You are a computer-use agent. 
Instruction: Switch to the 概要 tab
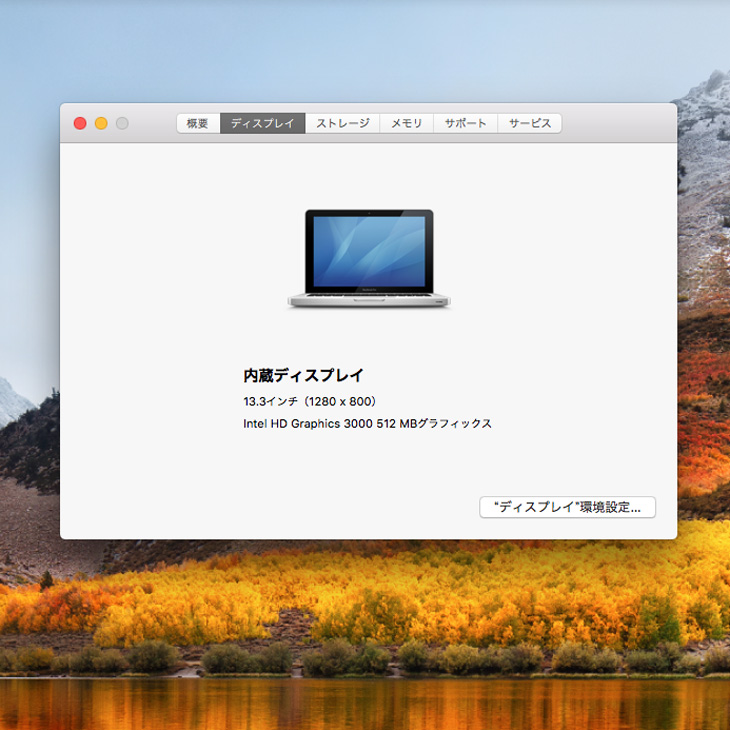198,123
